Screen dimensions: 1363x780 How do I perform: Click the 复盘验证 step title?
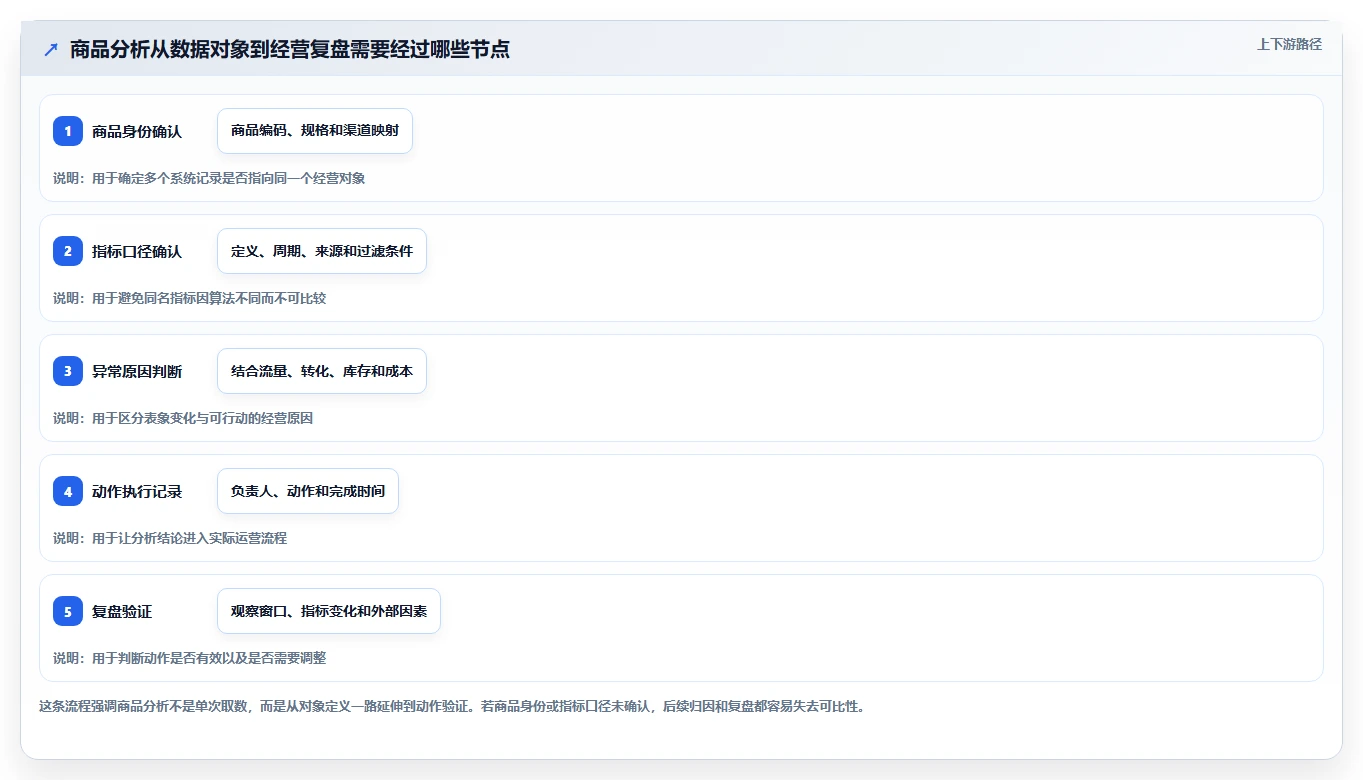(x=122, y=611)
